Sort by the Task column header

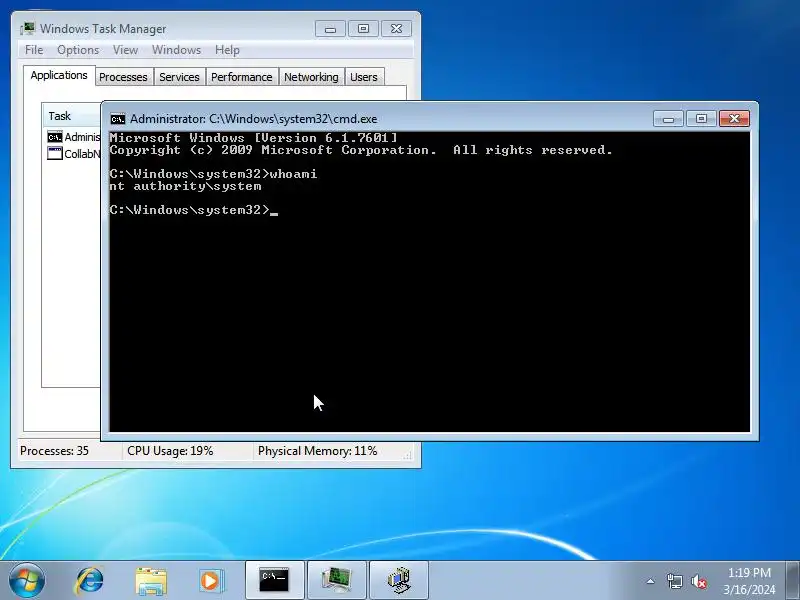pyautogui.click(x=71, y=116)
